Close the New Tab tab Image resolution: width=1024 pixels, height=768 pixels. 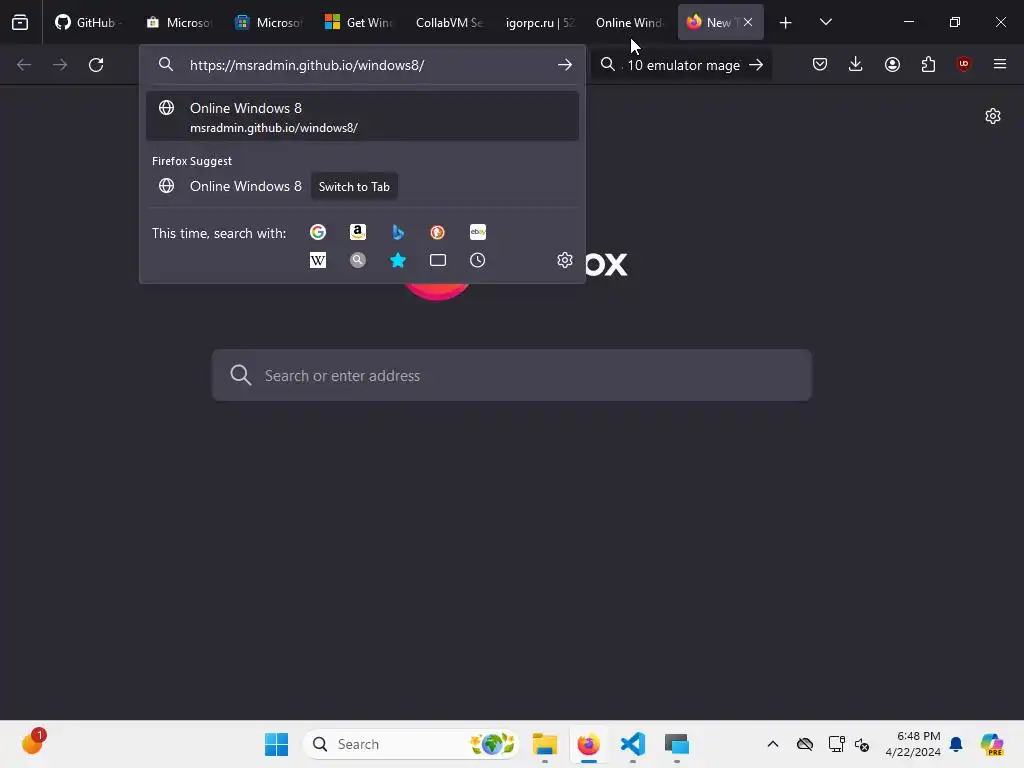[x=748, y=22]
